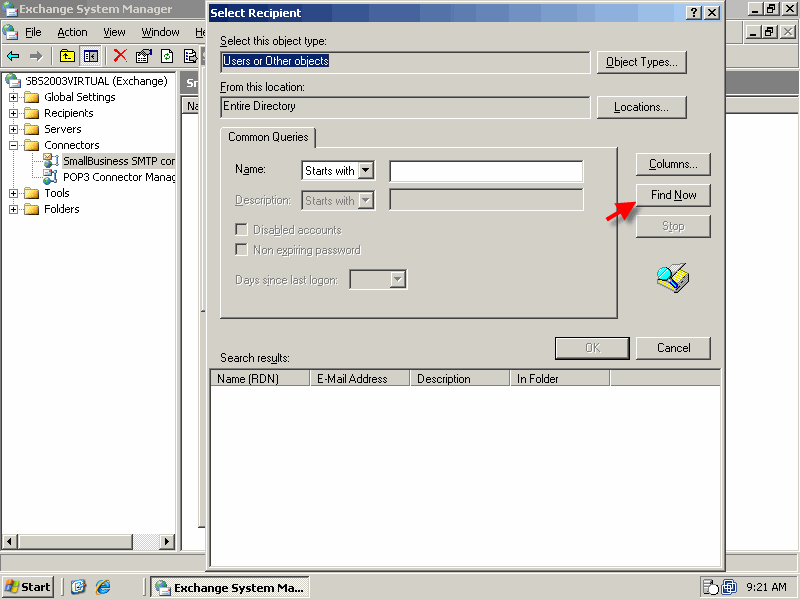The width and height of the screenshot is (800, 600).
Task: Toggle the Show/Hide console tree icon
Action: point(91,56)
